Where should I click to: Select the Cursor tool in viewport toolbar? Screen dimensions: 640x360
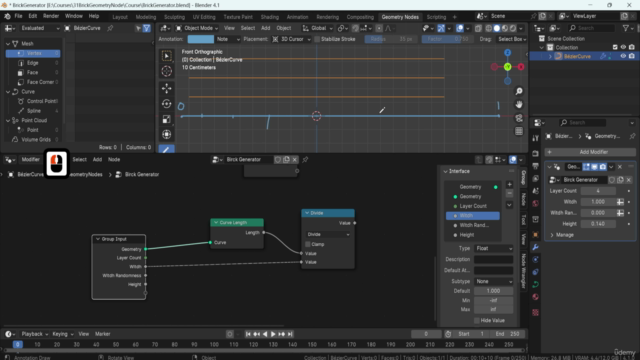[167, 71]
